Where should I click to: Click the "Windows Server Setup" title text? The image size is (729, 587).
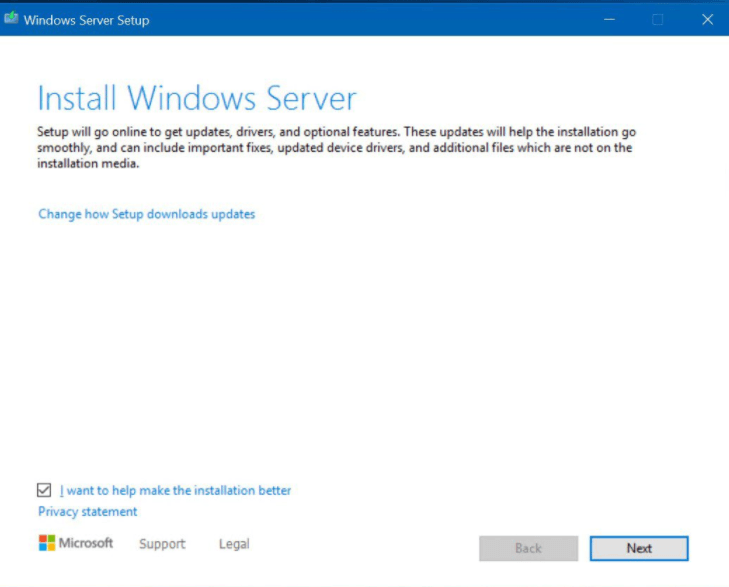pos(86,19)
